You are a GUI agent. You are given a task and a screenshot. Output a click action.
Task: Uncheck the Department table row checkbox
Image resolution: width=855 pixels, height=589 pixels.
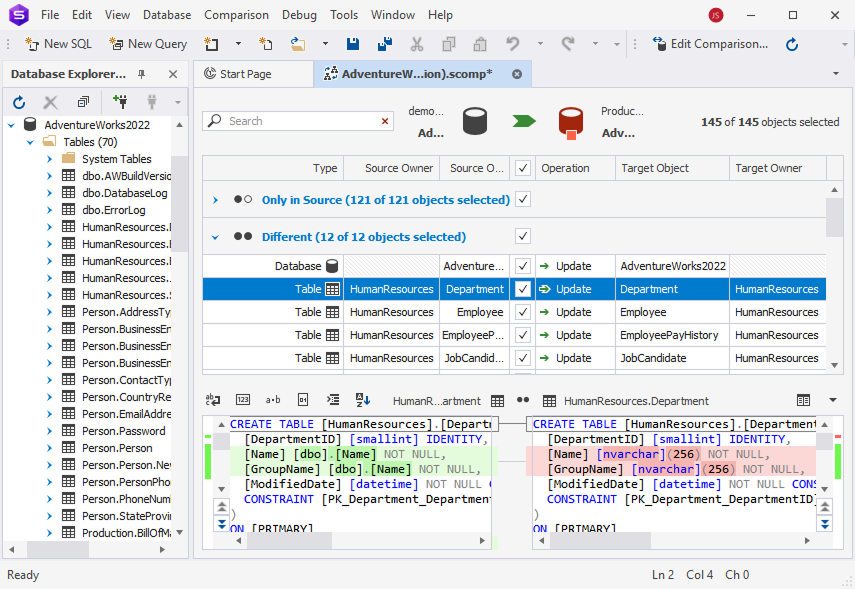[x=522, y=288]
